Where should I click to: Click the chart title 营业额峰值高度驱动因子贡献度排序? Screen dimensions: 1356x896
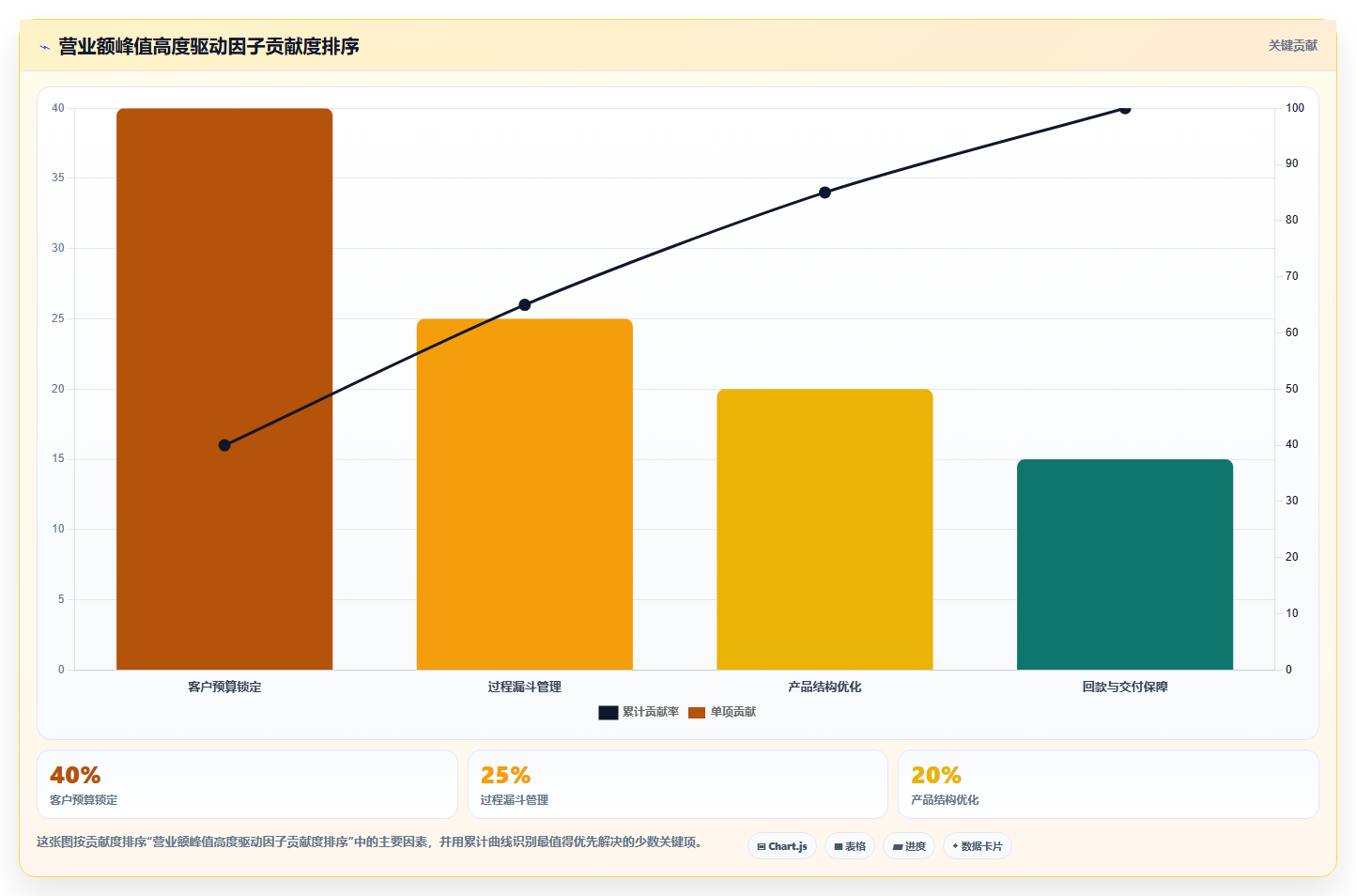coord(208,46)
